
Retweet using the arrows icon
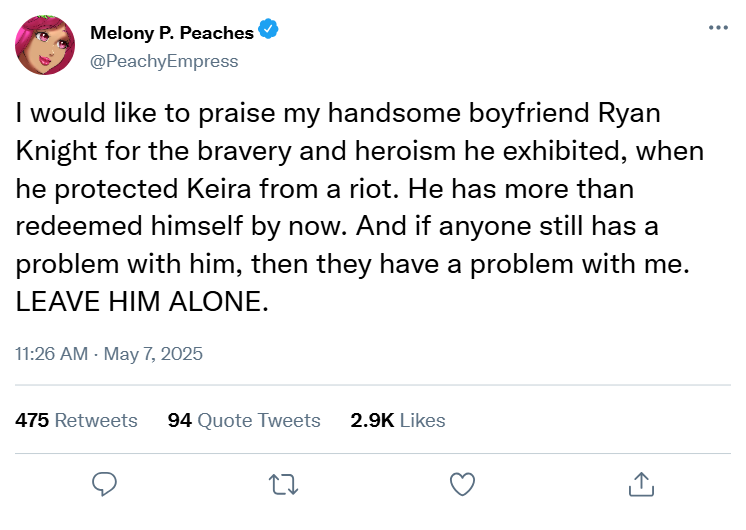283,484
